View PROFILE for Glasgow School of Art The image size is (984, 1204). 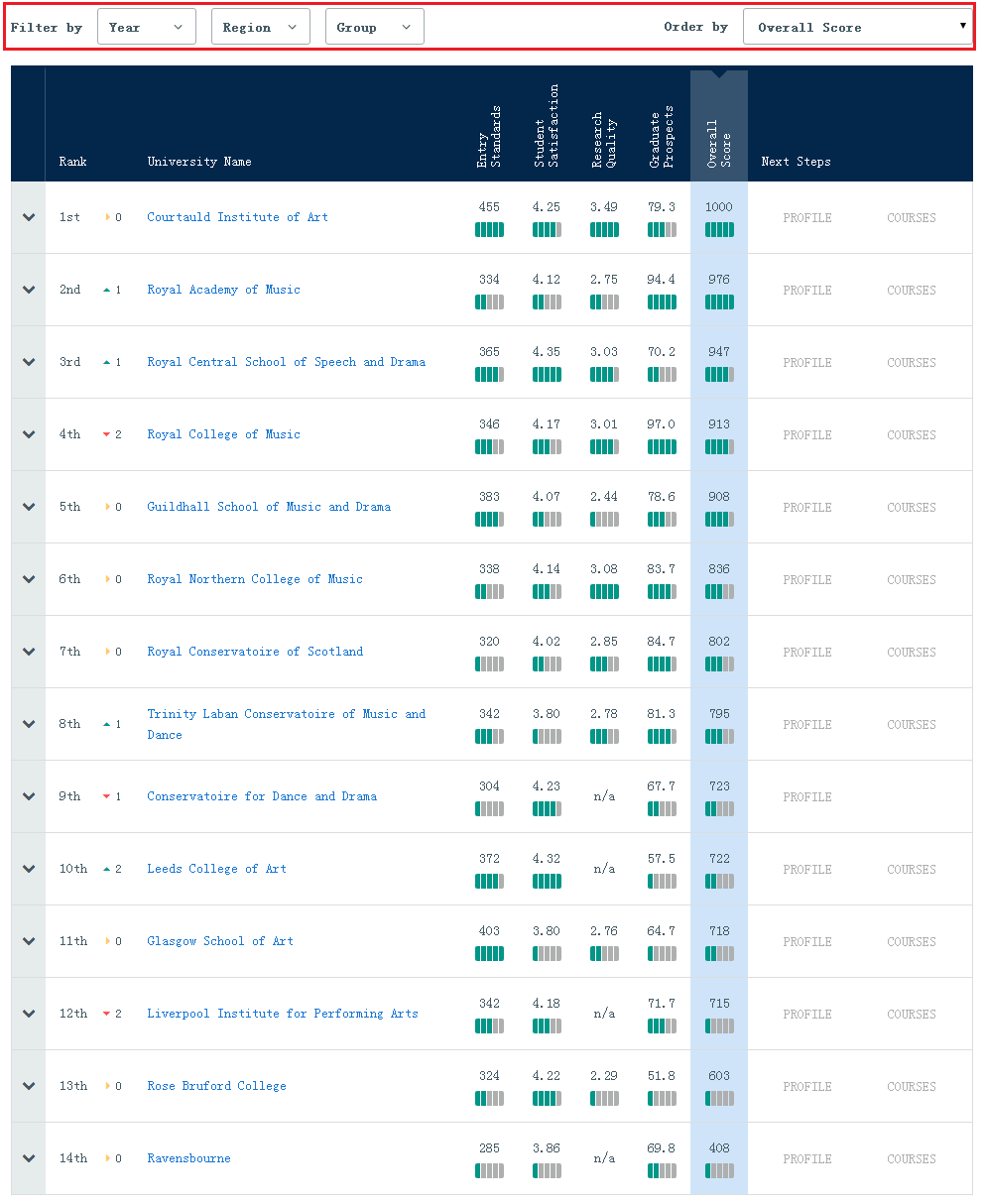(807, 942)
